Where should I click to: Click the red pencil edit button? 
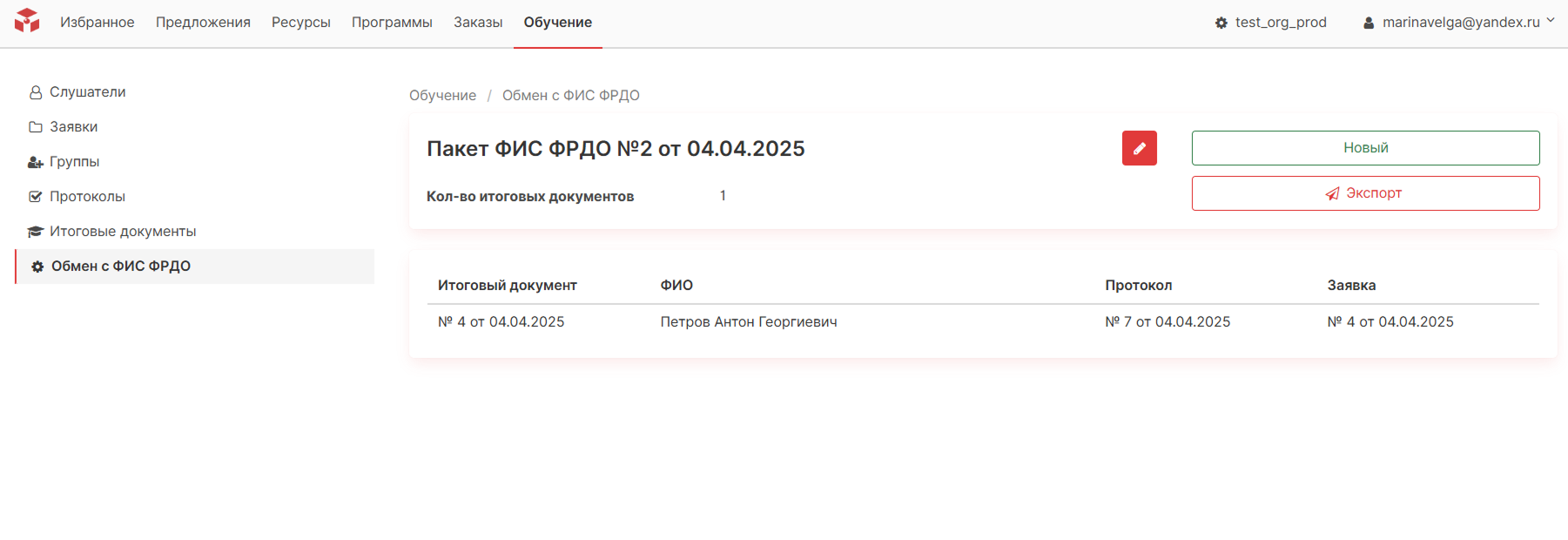pyautogui.click(x=1139, y=148)
